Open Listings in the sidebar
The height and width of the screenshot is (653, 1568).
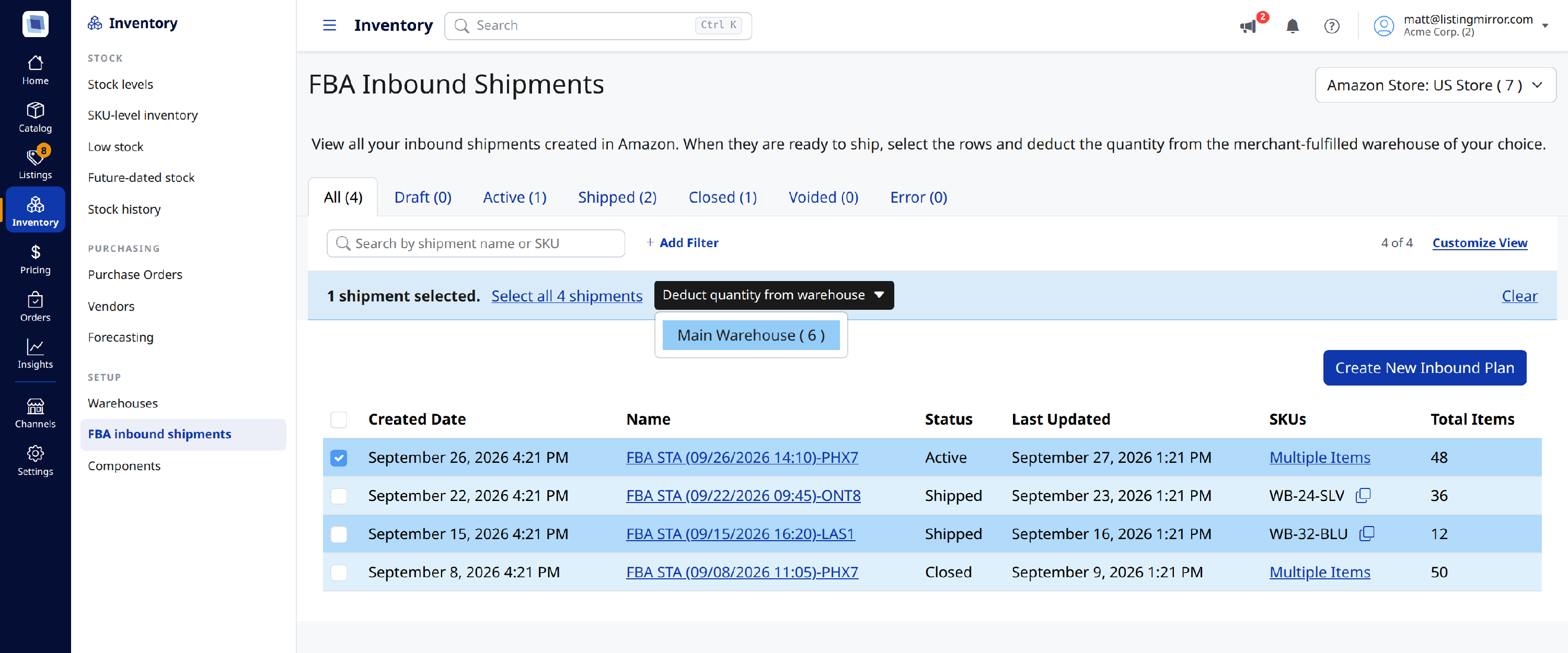36,164
